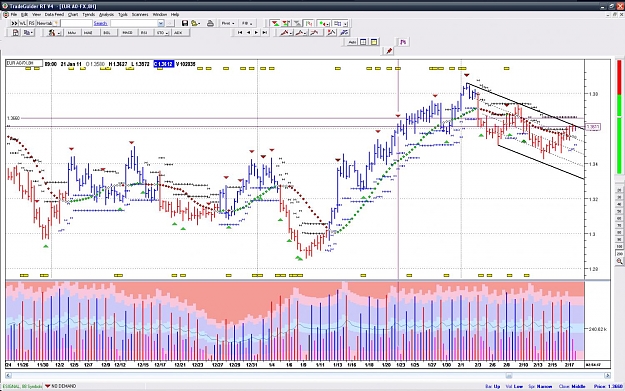Open the Help menu
The image size is (625, 391).
tap(175, 14)
